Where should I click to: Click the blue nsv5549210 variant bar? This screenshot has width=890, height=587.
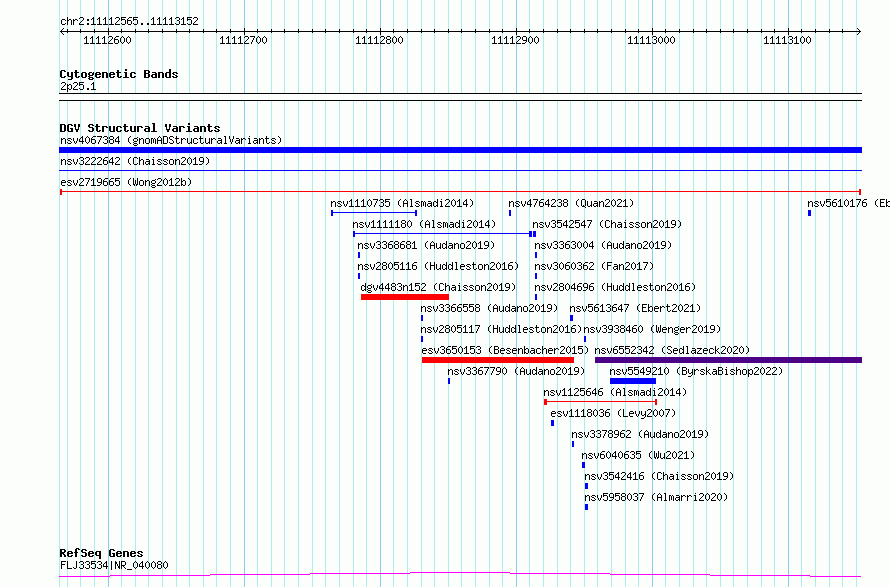point(633,381)
